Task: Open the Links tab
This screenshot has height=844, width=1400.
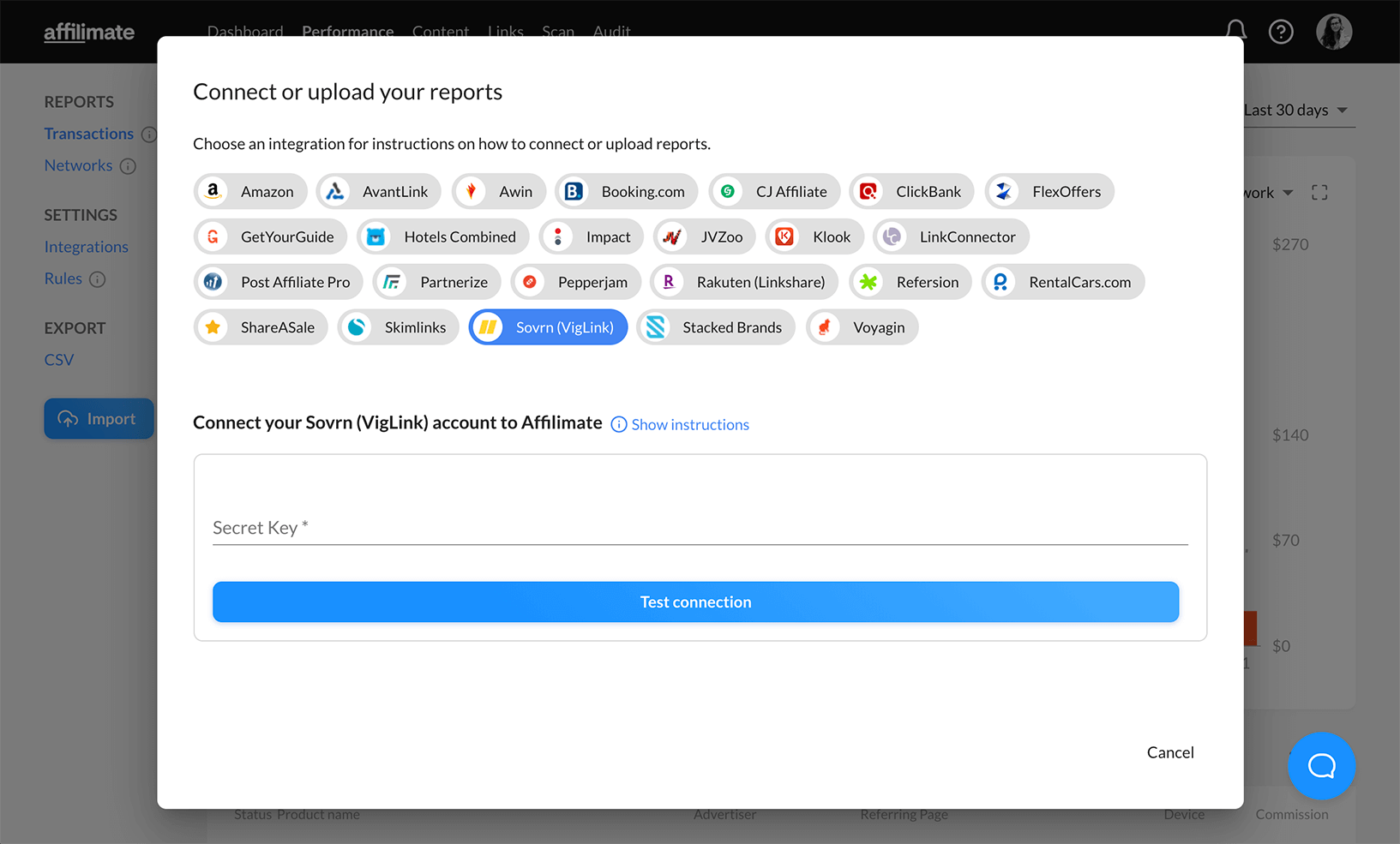Action: [x=506, y=32]
